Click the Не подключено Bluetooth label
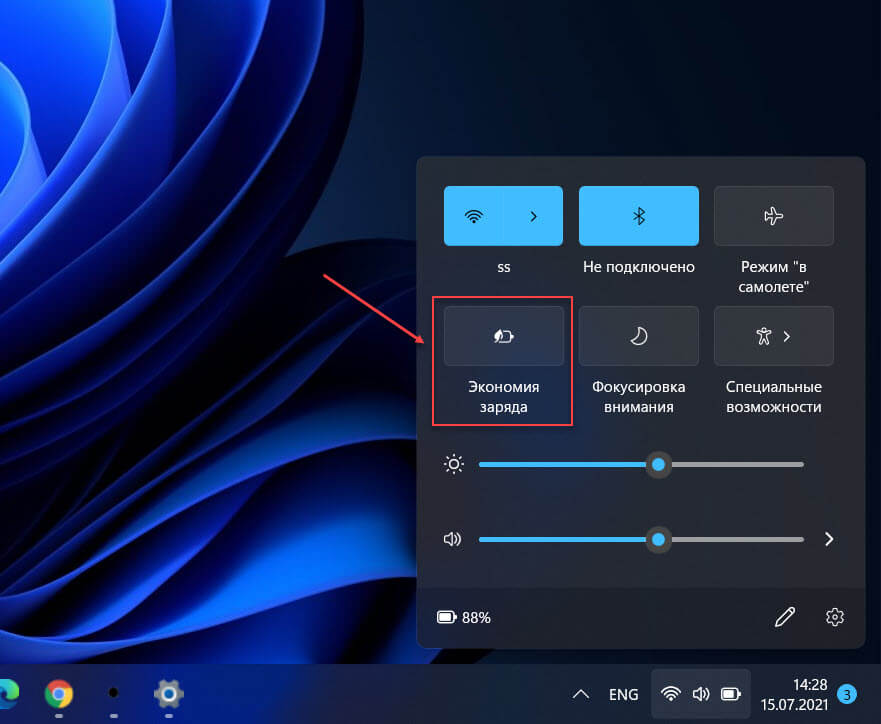881x724 pixels. pos(639,267)
